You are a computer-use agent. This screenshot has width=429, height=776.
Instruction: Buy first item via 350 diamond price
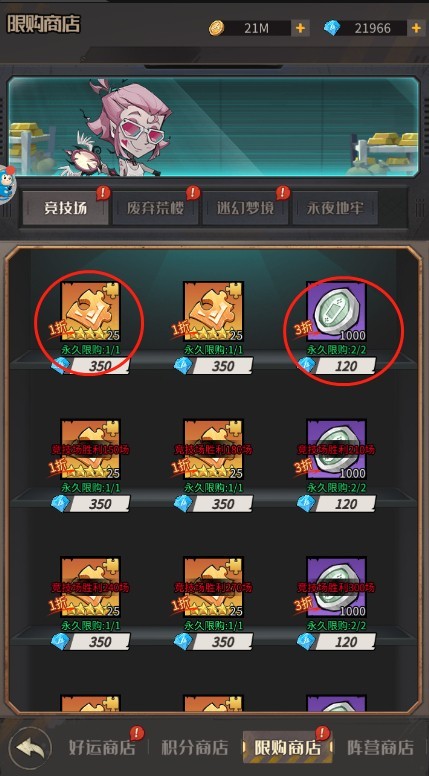coord(91,366)
